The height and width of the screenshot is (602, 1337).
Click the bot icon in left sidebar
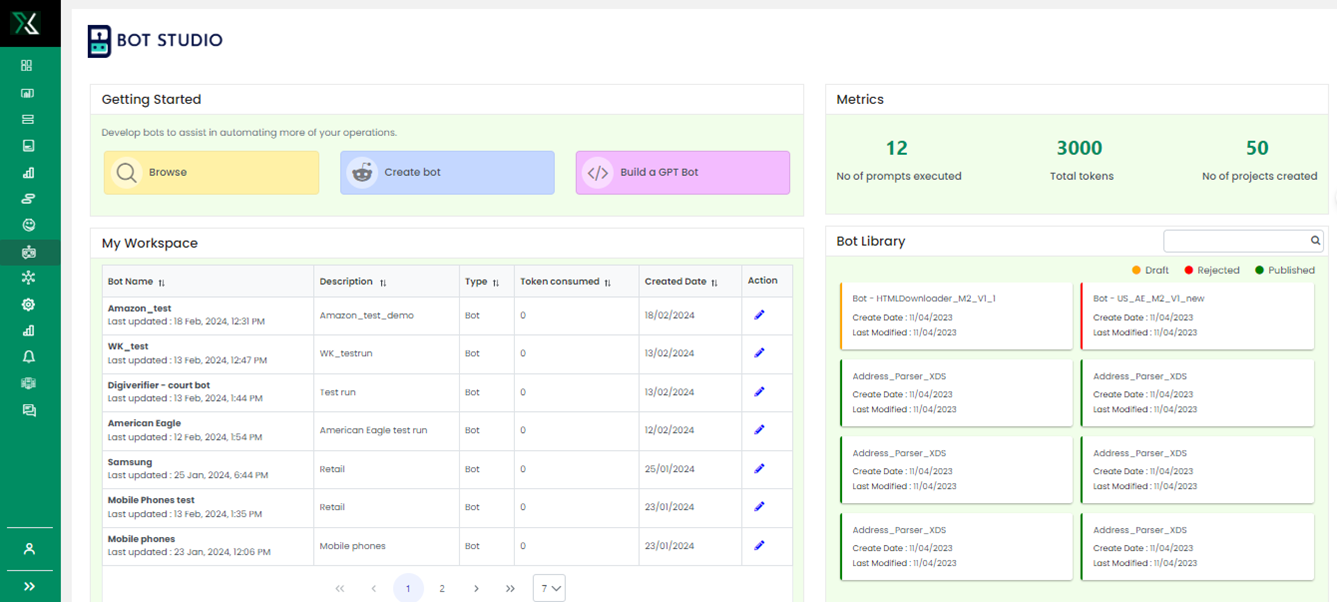28,252
